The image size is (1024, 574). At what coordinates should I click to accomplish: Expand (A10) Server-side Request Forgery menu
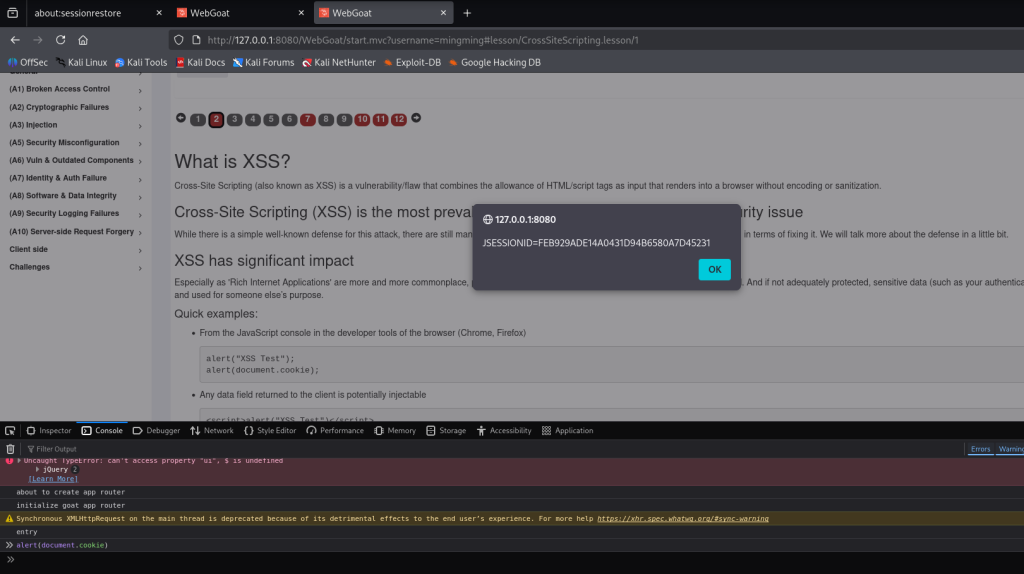76,232
